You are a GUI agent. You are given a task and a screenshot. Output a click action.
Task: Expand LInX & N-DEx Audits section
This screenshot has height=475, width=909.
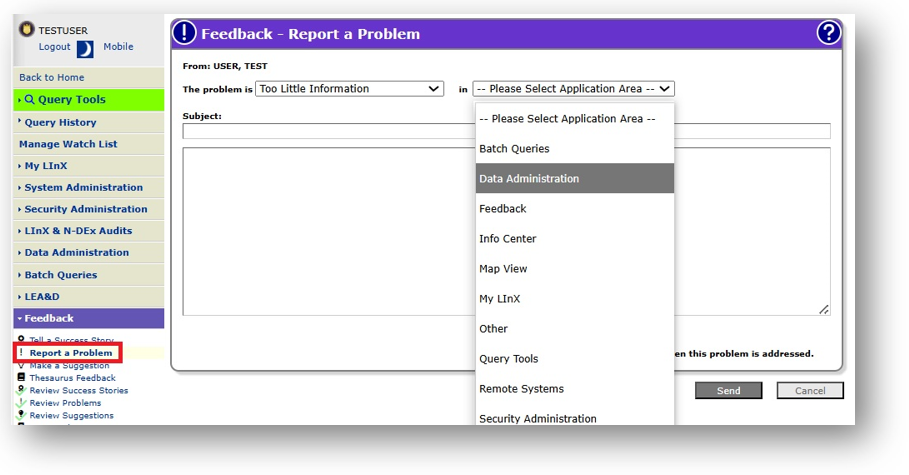click(89, 231)
